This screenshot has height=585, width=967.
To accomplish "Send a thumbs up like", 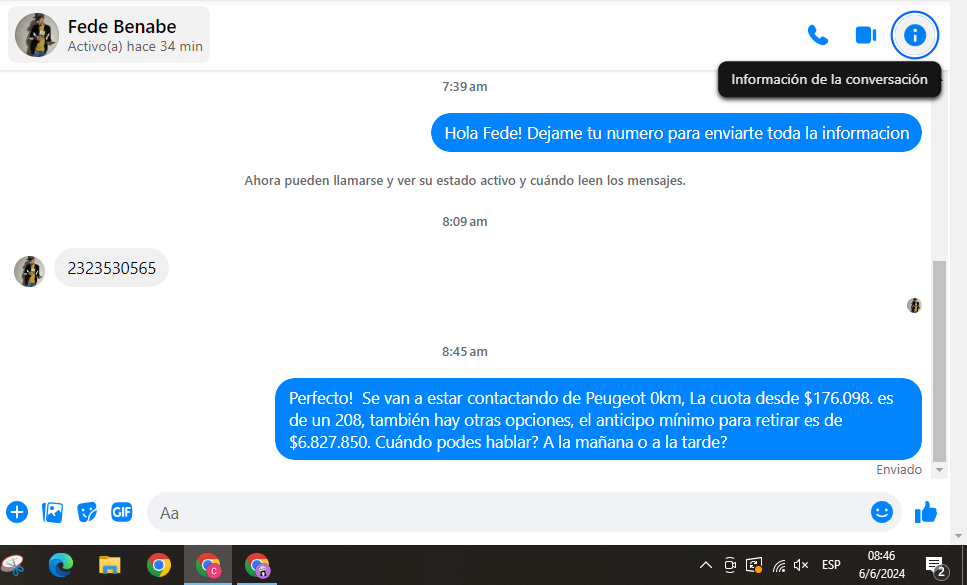I will click(926, 512).
